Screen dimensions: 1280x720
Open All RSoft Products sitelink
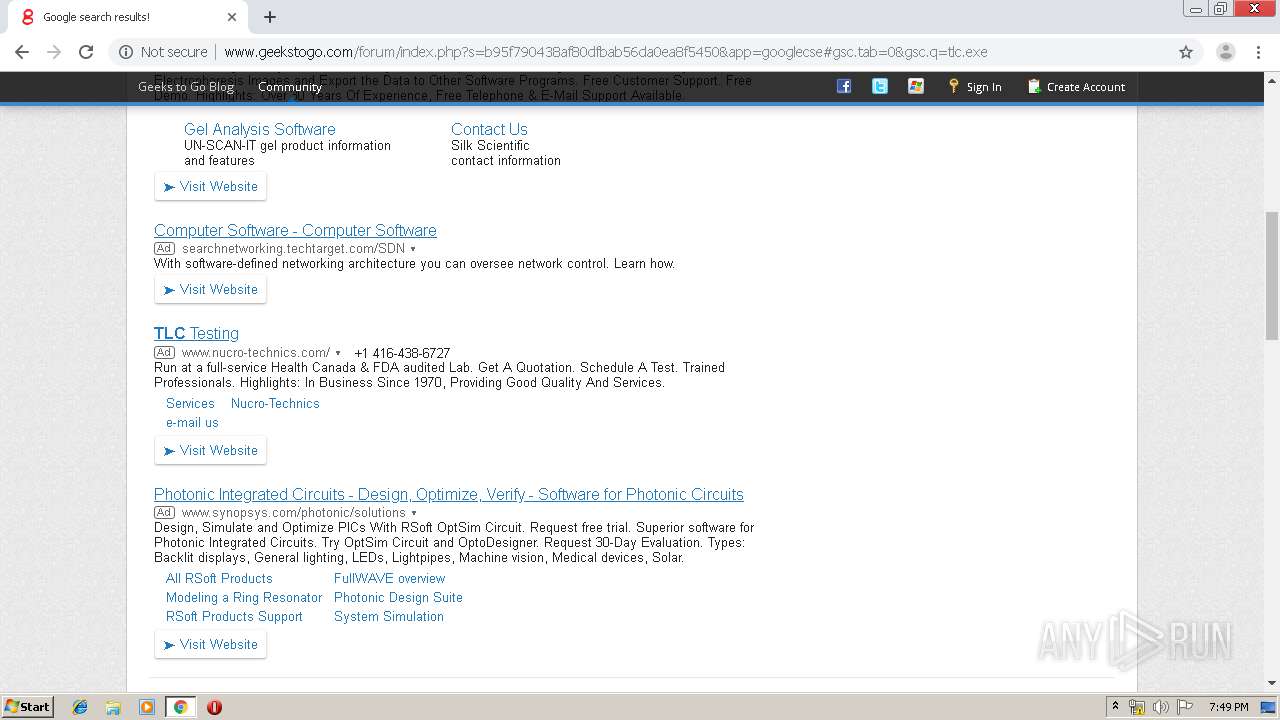tap(219, 578)
